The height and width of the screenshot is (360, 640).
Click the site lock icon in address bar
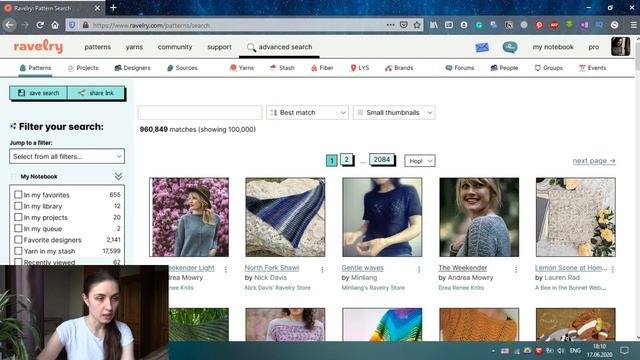coord(85,25)
